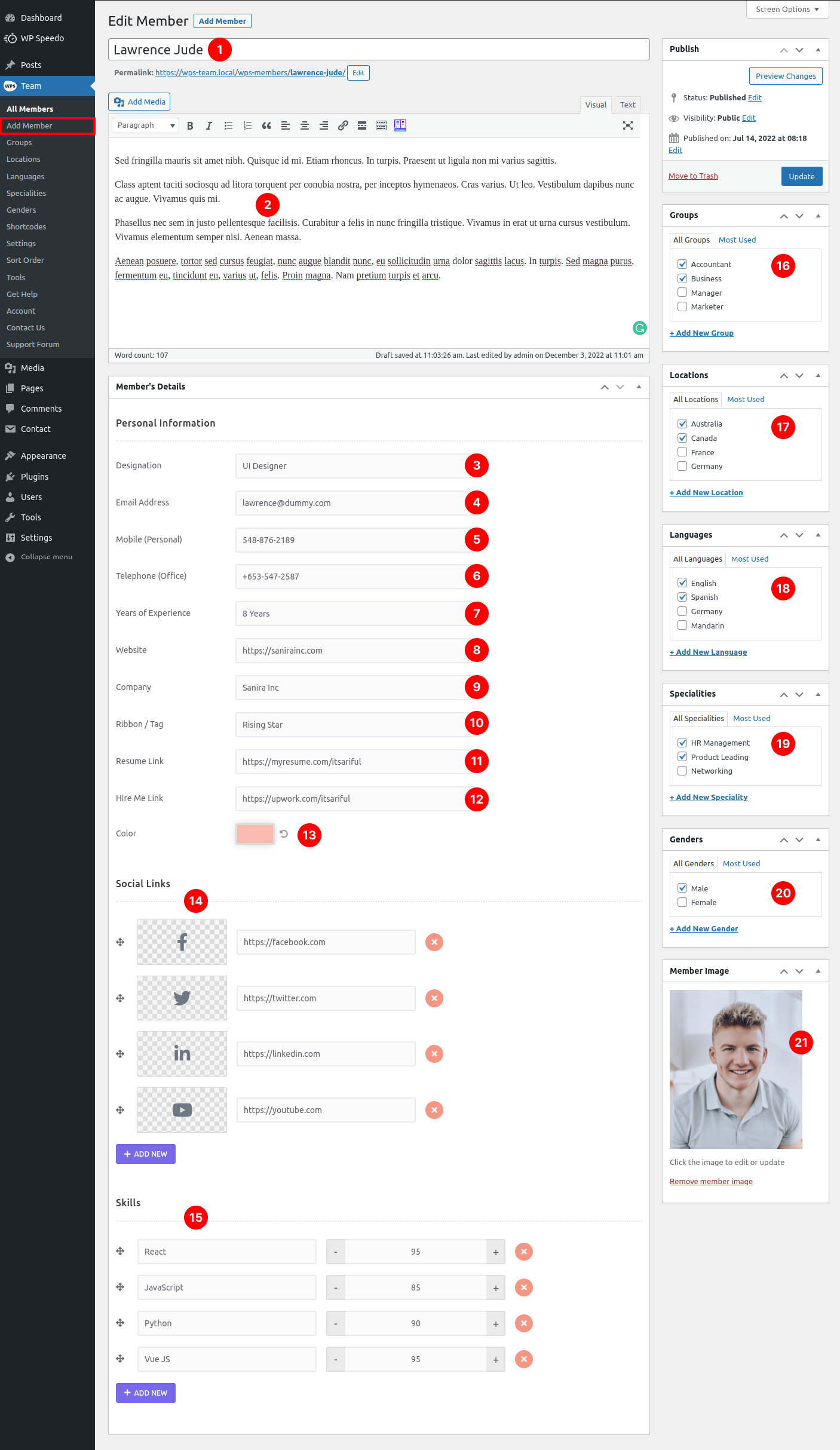The height and width of the screenshot is (1450, 840).
Task: Enter distraction-free fullscreen editor mode
Action: click(x=627, y=125)
